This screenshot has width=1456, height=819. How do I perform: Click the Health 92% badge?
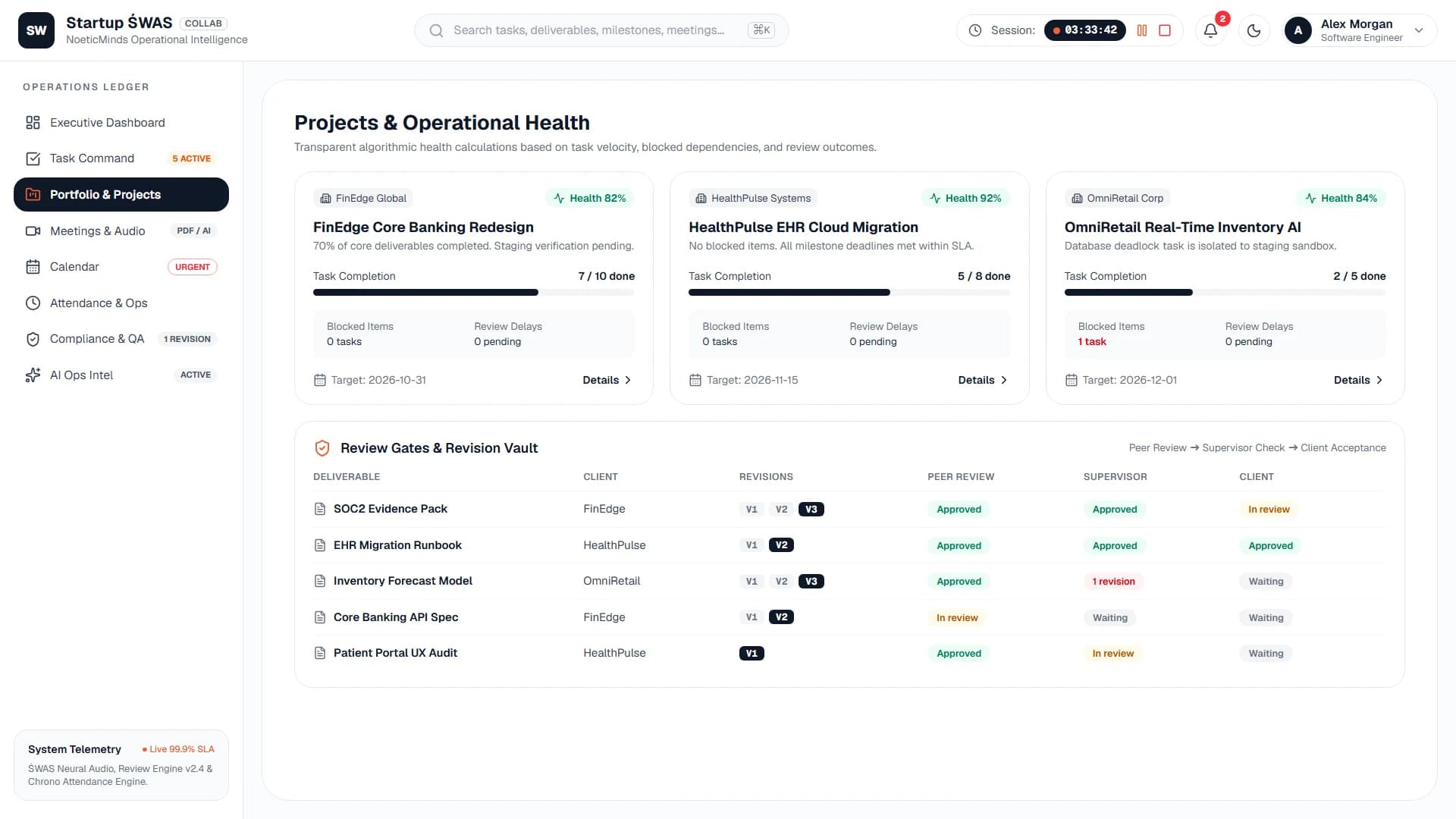pyautogui.click(x=965, y=198)
